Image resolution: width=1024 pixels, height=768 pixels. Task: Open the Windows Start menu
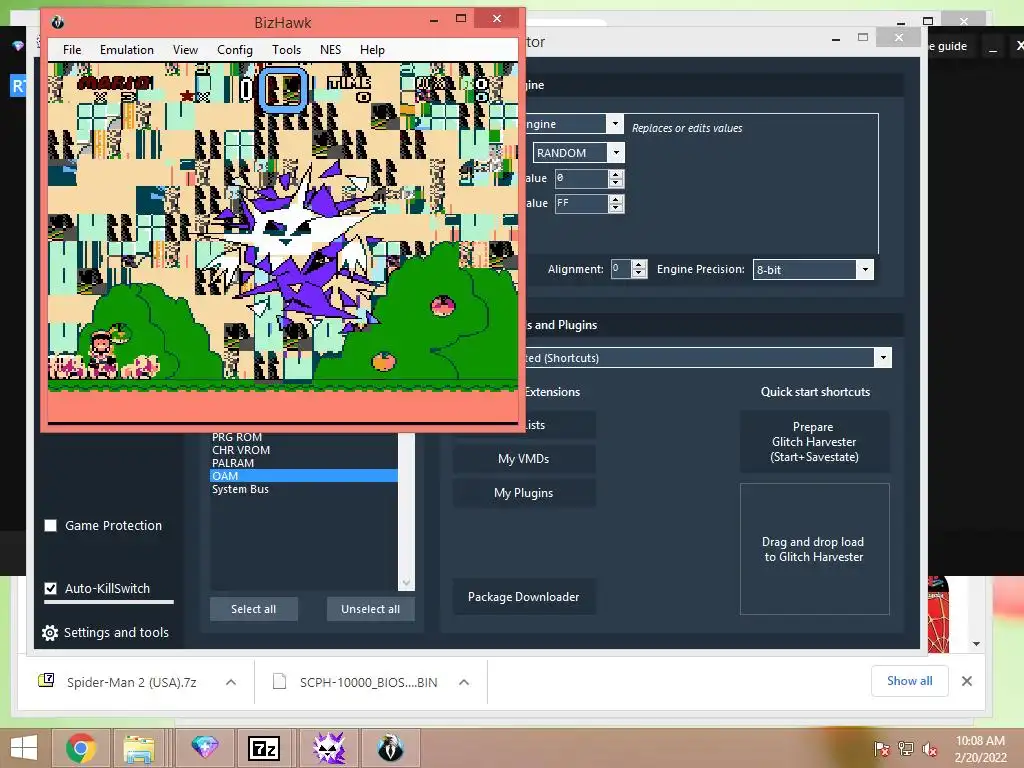tap(24, 748)
